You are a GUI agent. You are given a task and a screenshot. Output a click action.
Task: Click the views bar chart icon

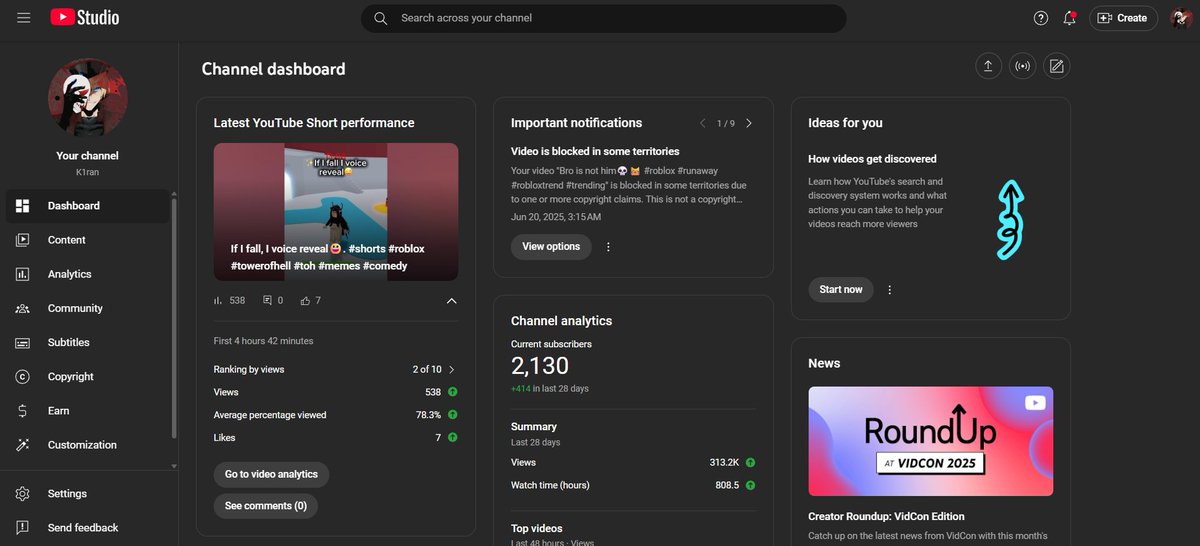tap(218, 300)
